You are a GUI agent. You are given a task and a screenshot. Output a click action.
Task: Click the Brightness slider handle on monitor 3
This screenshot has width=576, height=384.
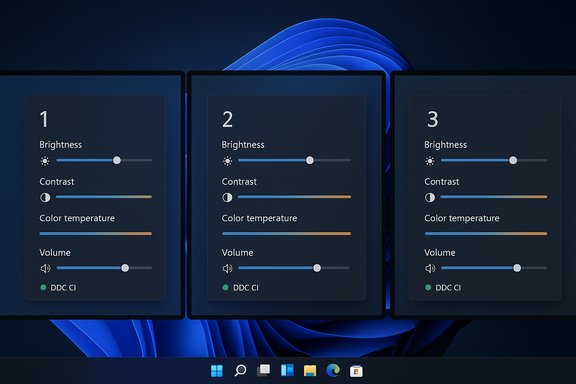coord(513,160)
